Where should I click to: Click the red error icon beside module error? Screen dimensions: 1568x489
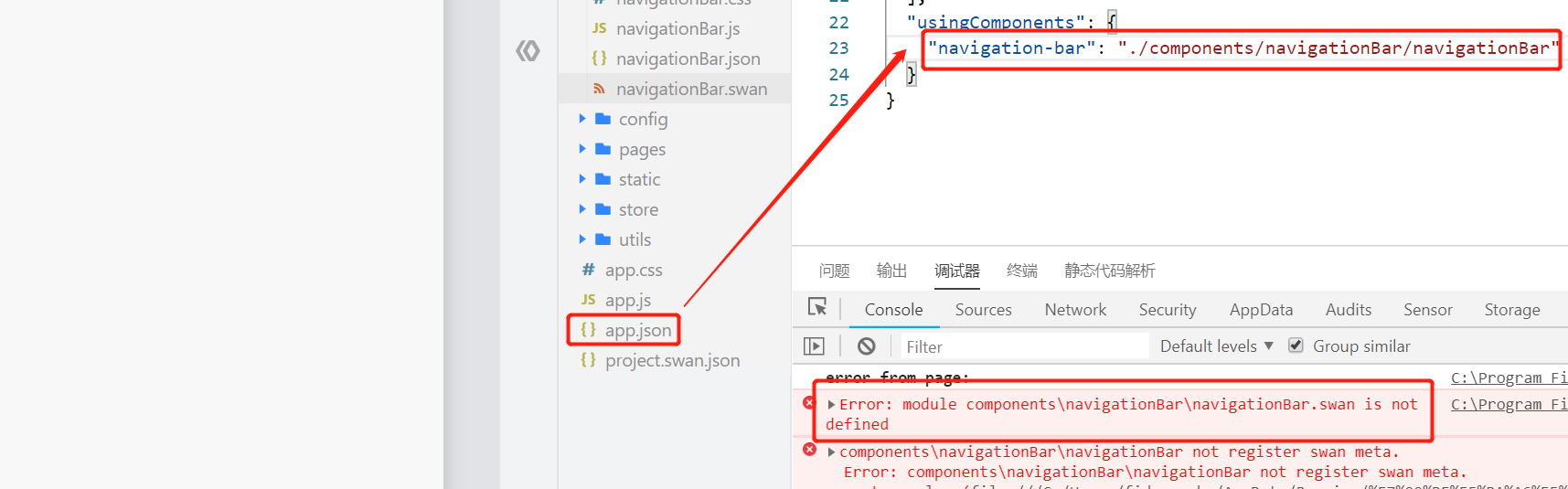[809, 402]
